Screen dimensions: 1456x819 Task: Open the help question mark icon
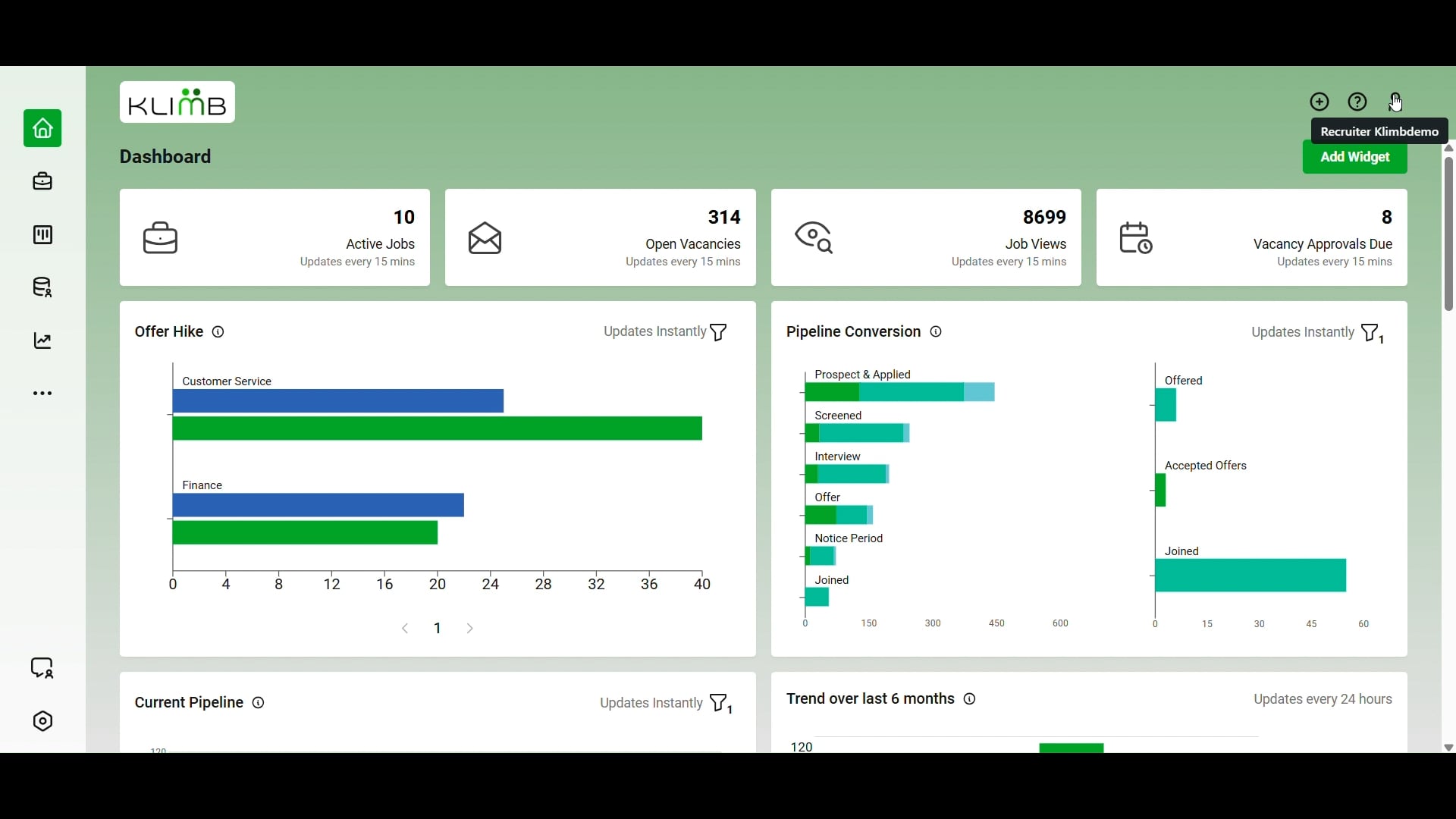(1357, 102)
